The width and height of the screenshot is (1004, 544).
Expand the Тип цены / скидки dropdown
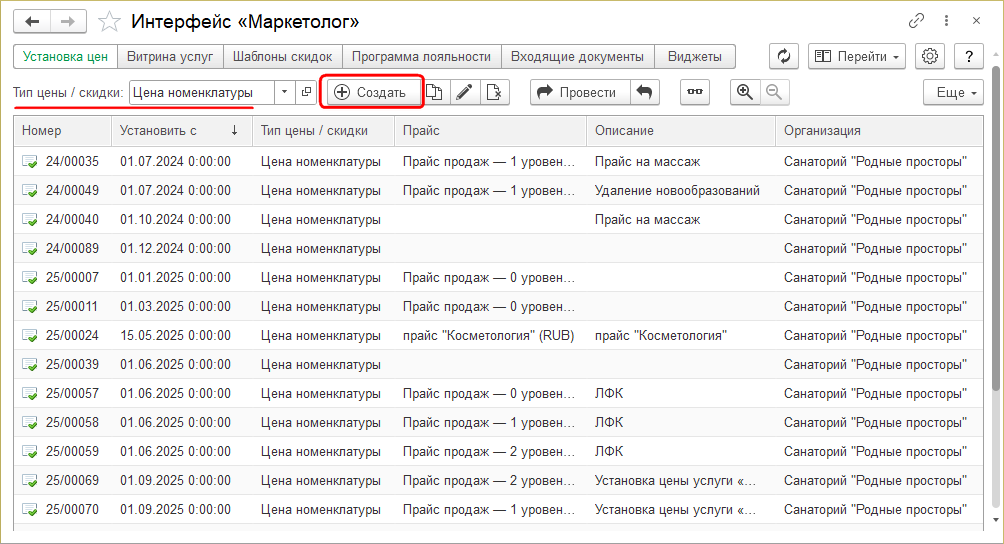284,92
